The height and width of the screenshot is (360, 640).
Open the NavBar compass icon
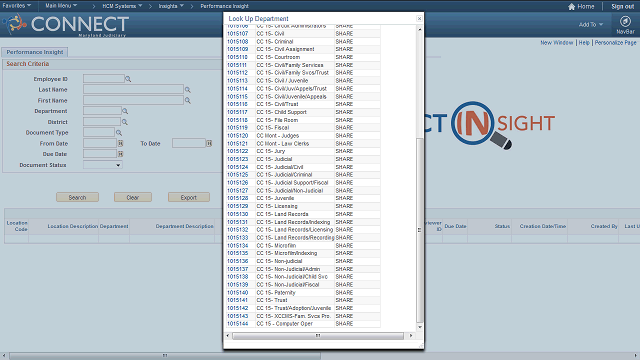pyautogui.click(x=625, y=21)
